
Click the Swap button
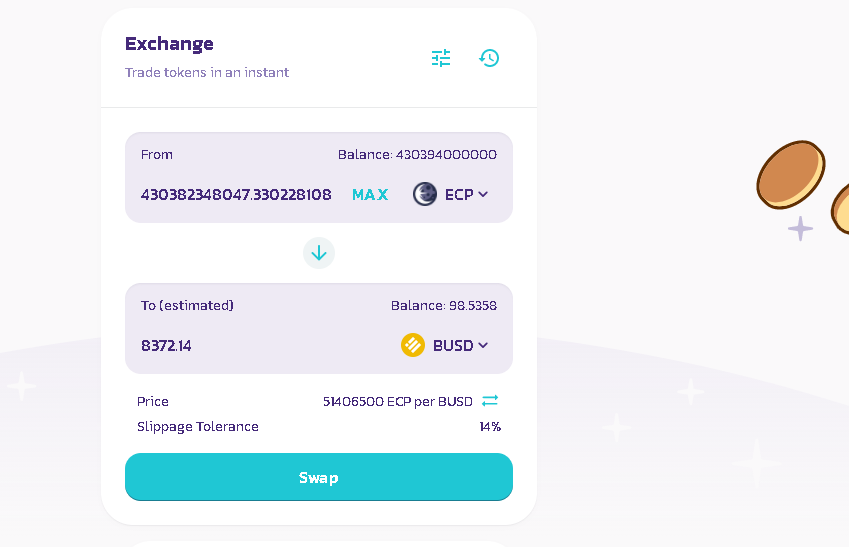(x=319, y=477)
